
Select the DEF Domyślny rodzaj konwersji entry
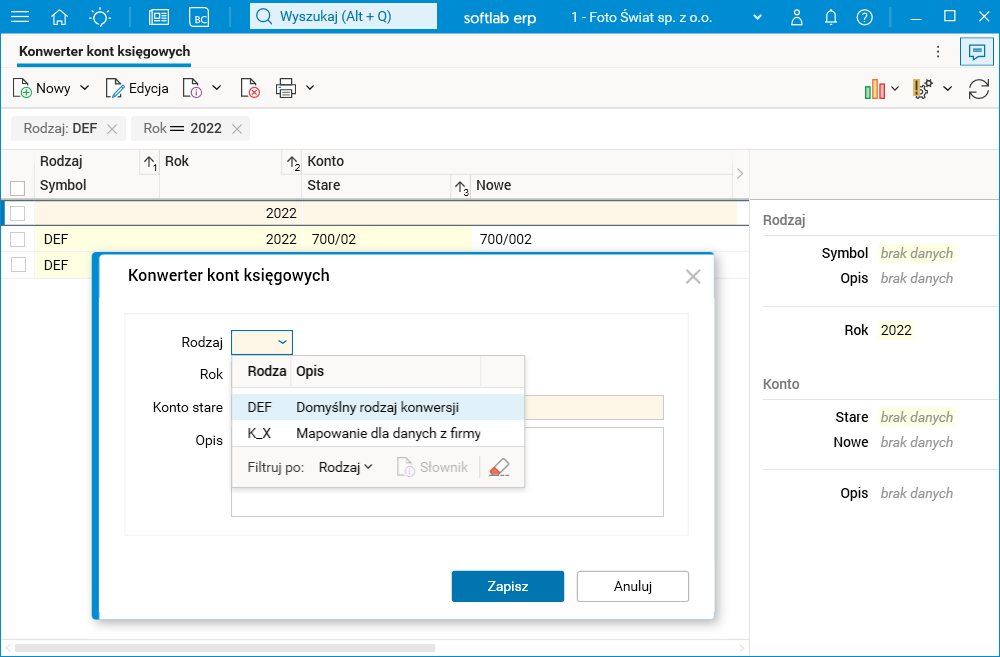(378, 407)
